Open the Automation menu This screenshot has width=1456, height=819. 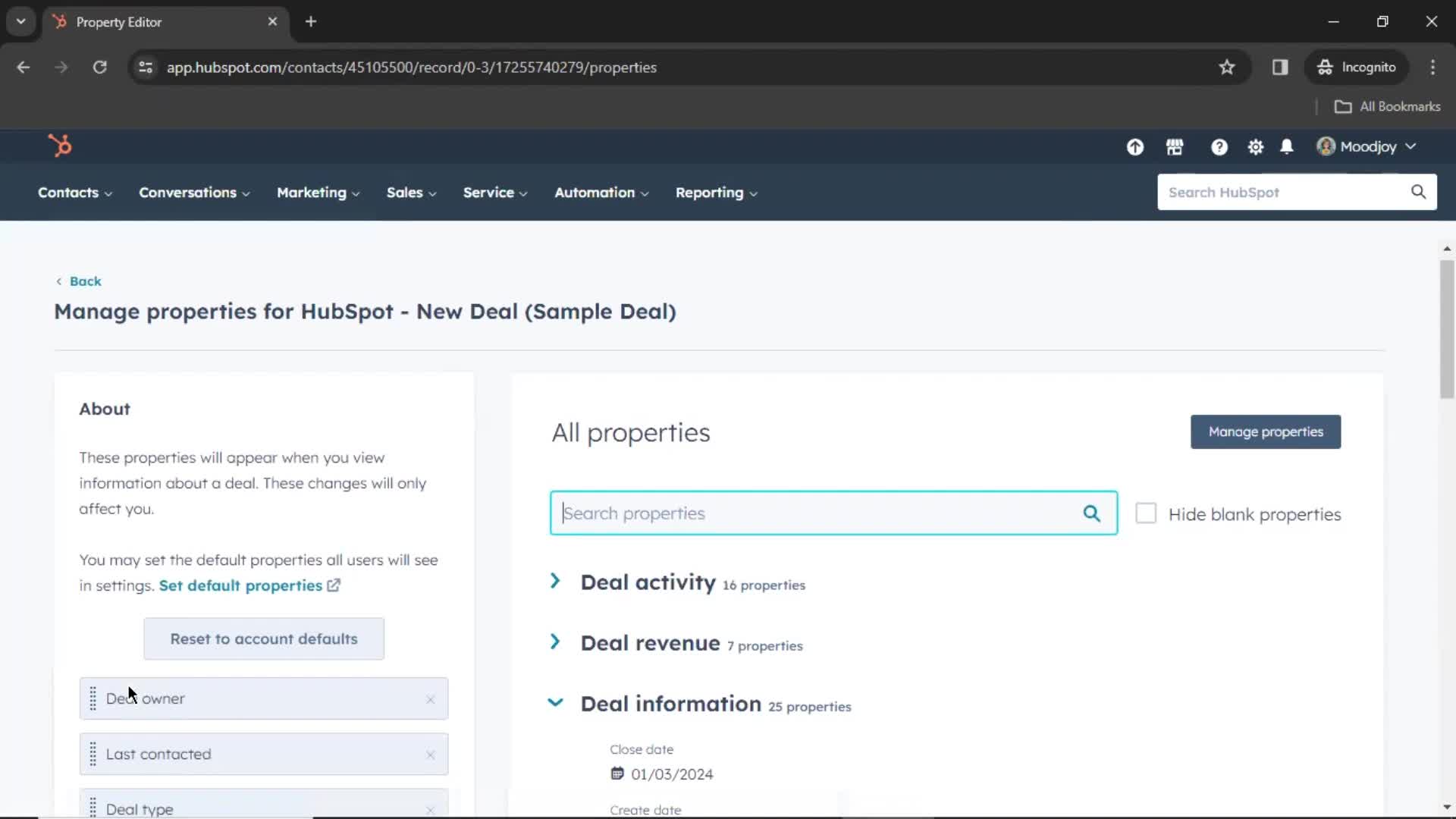pyautogui.click(x=601, y=193)
